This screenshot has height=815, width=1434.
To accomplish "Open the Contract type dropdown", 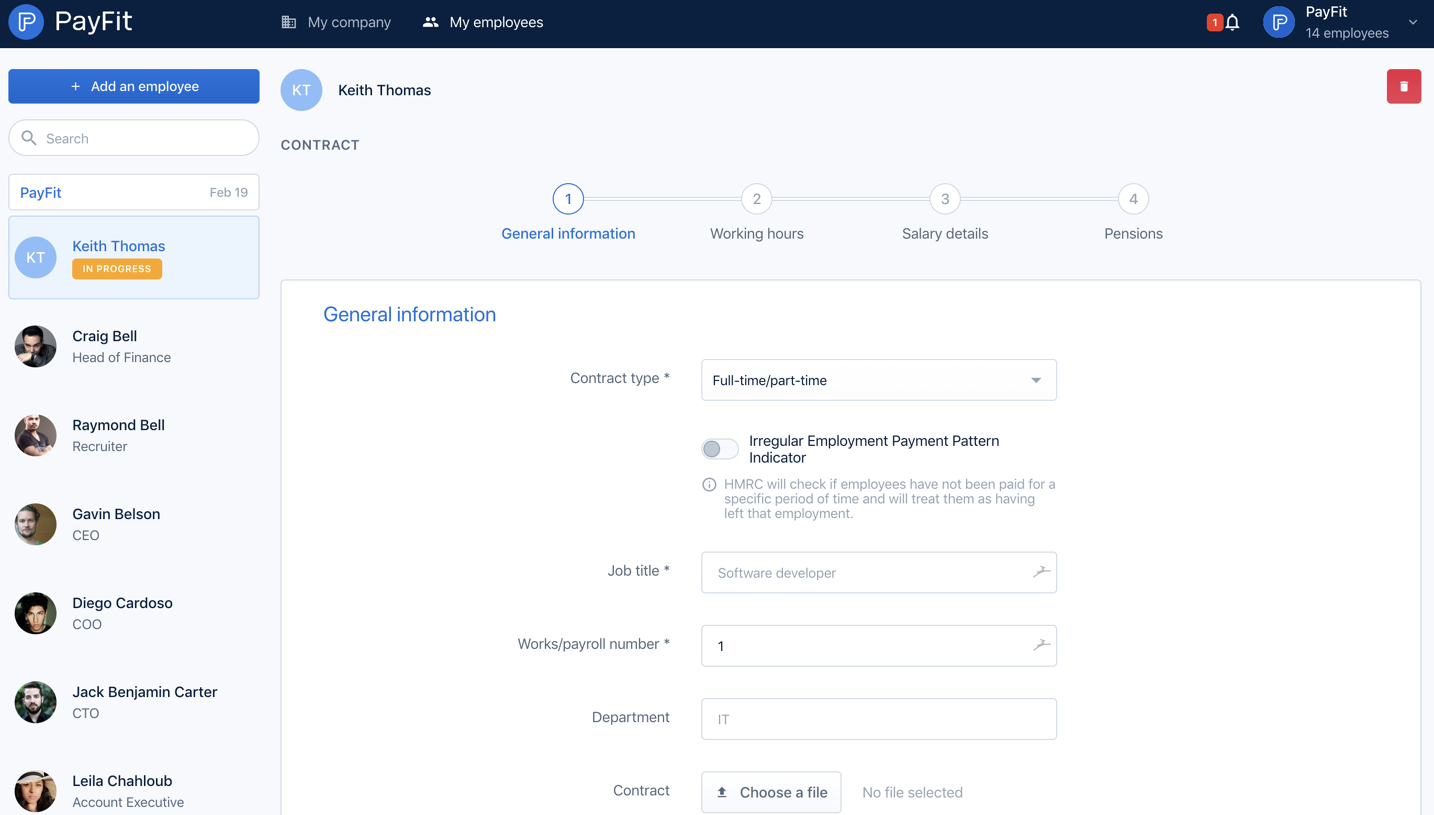I will (x=879, y=380).
